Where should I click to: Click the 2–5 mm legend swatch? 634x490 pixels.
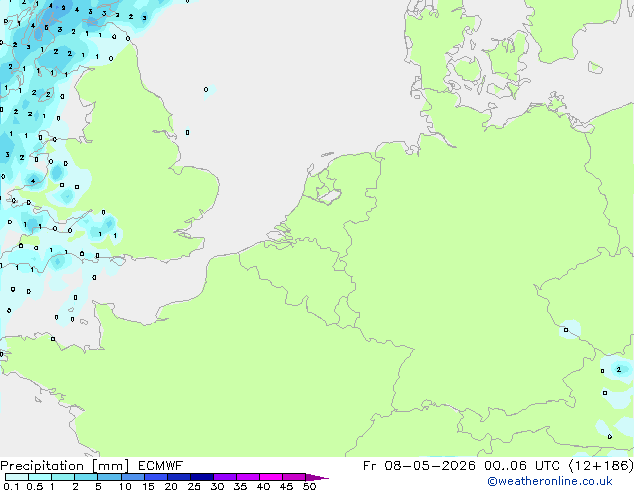(x=86, y=477)
